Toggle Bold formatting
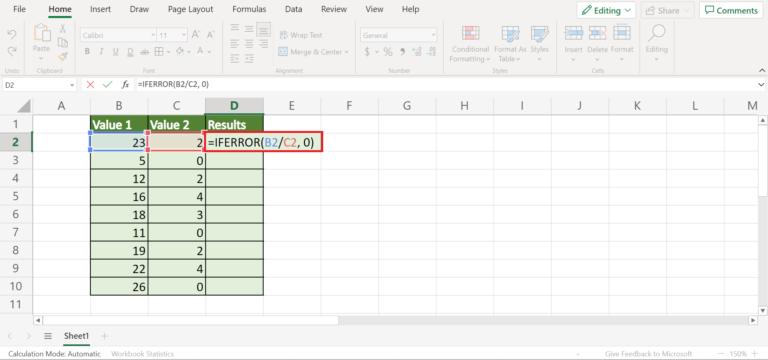768x360 pixels. tap(87, 51)
